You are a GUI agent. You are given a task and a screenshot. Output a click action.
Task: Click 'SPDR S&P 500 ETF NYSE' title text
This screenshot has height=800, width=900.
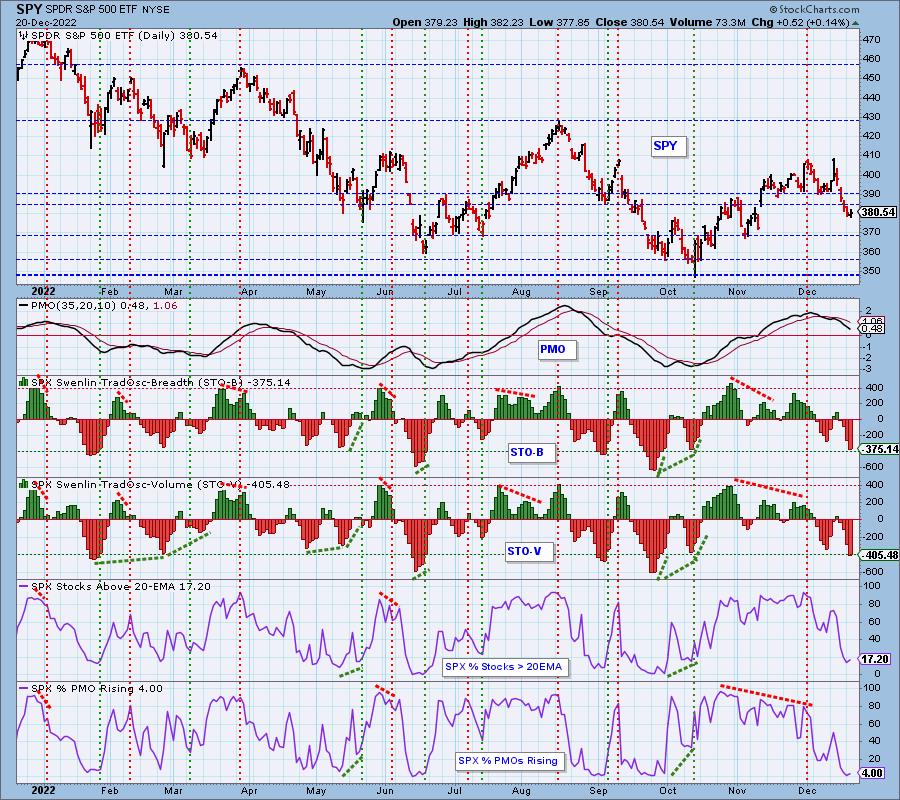[107, 10]
